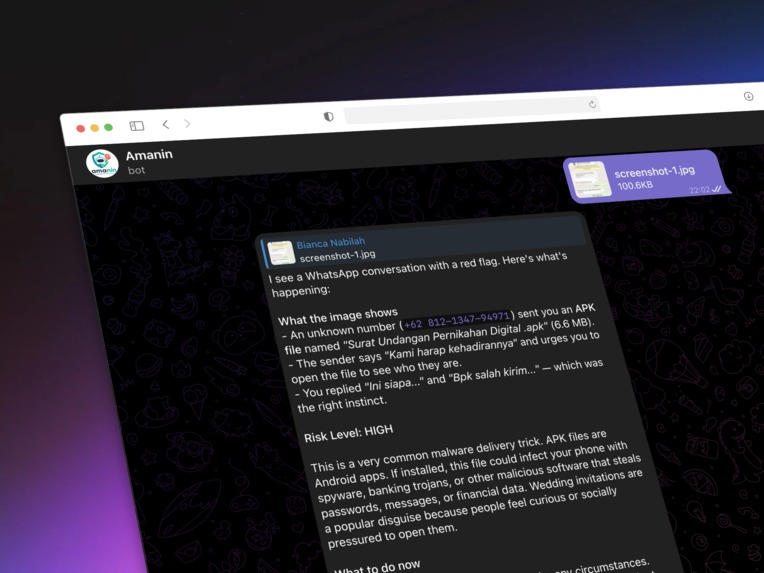Click the "Risk Level: HIGH" heading
Screen dimensions: 764x573
point(348,433)
